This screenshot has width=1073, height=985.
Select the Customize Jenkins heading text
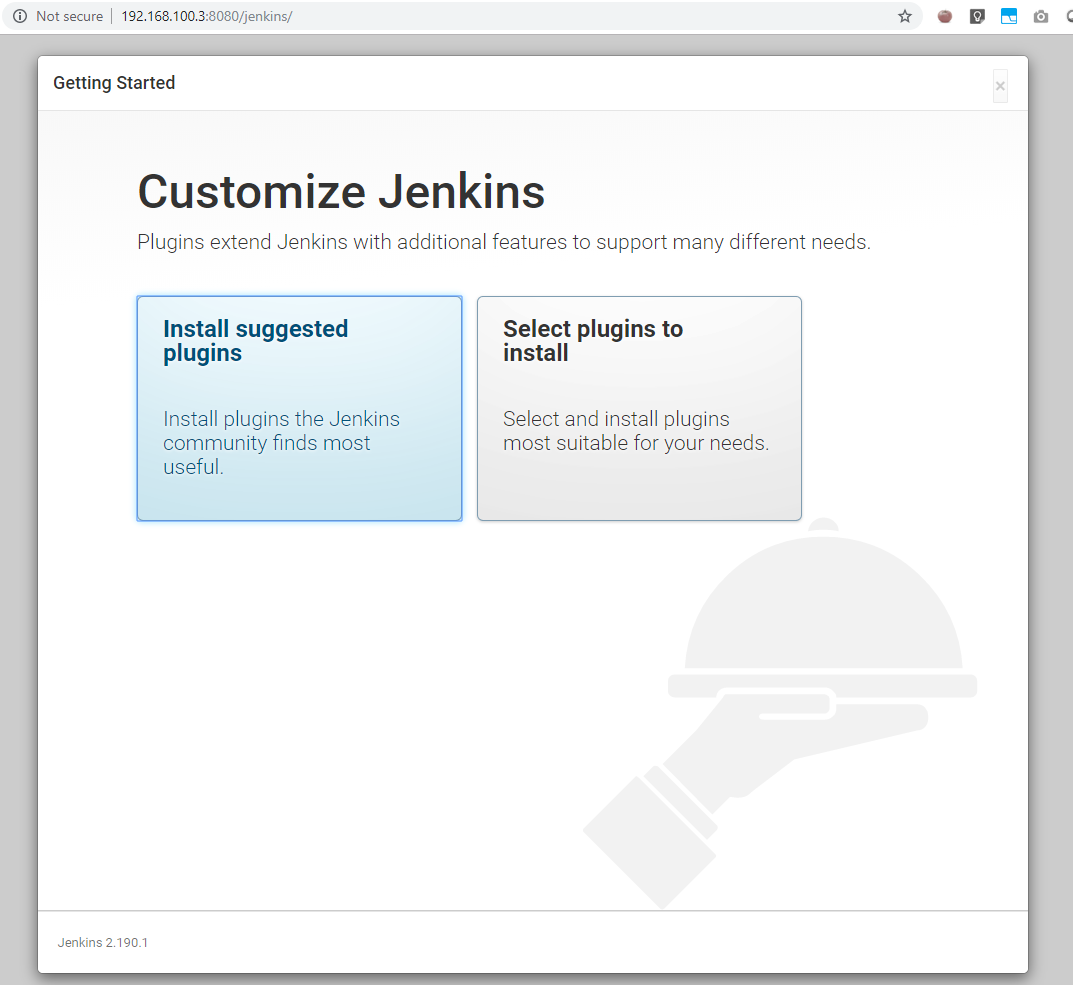click(341, 191)
